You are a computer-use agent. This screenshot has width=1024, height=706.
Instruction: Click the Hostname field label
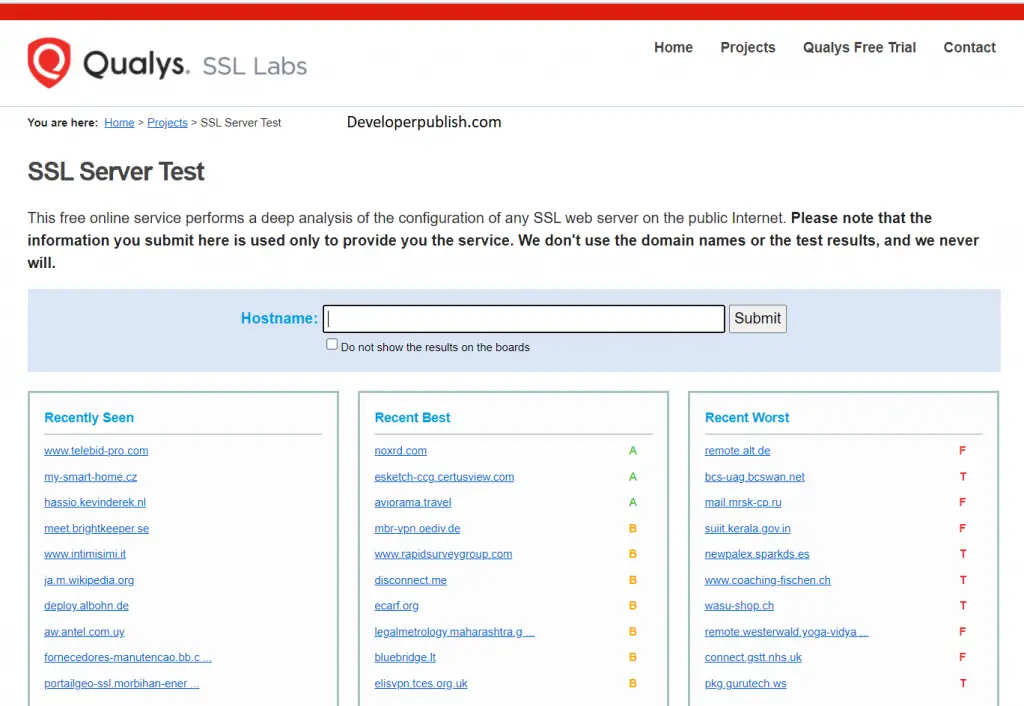click(279, 319)
